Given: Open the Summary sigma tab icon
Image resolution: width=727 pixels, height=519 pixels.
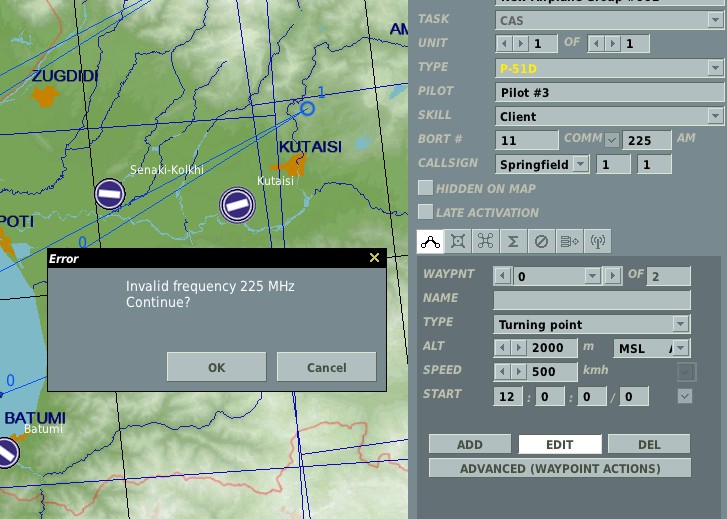Looking at the screenshot, I should [513, 242].
